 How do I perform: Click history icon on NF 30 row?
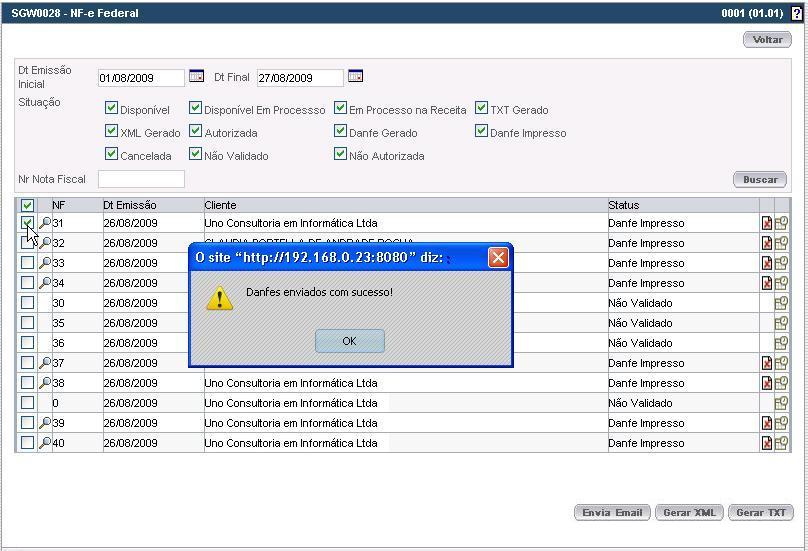(781, 303)
